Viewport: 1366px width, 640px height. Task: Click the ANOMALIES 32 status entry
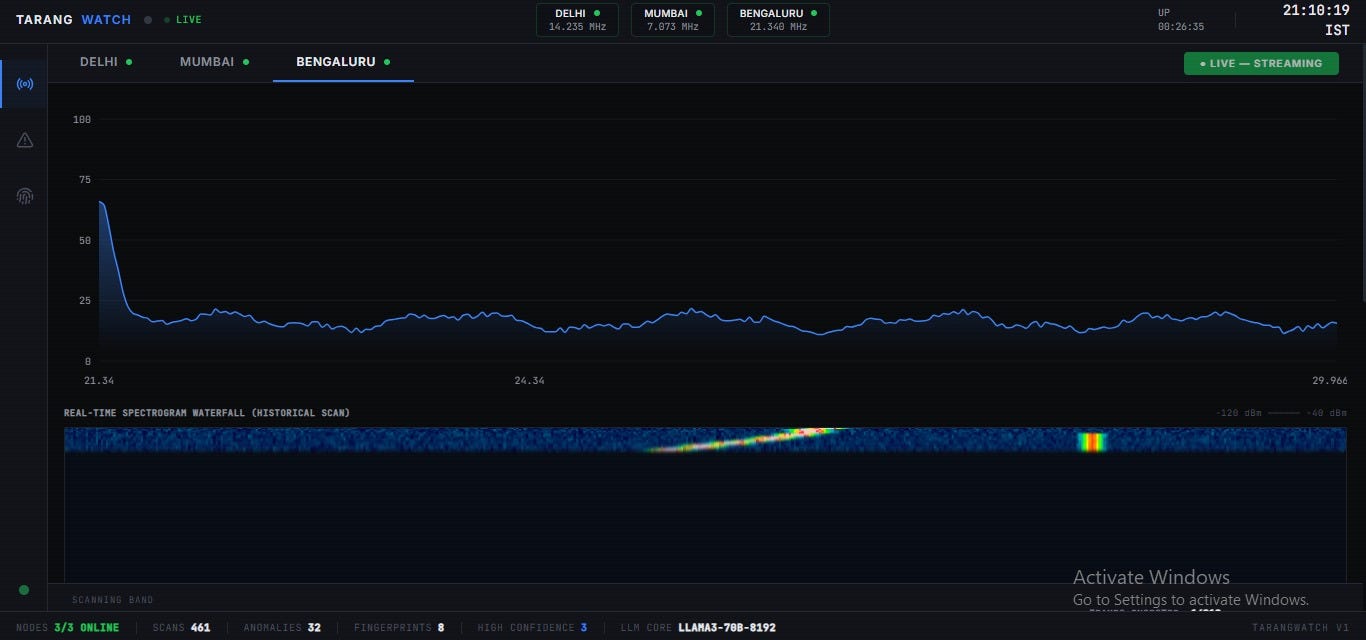[282, 628]
